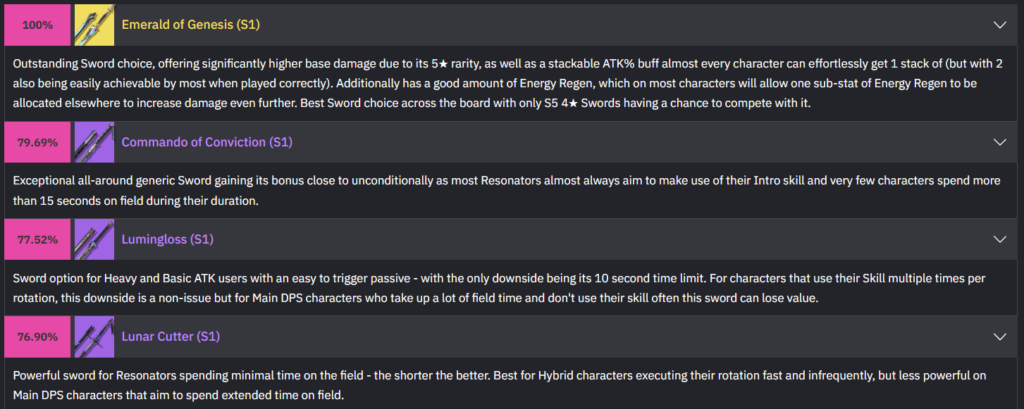This screenshot has height=409, width=1024.
Task: Click the Lunar Cutter sword icon
Action: point(93,337)
